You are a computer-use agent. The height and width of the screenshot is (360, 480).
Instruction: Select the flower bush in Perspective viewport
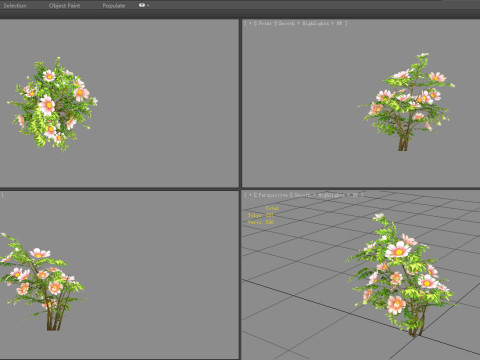400,275
